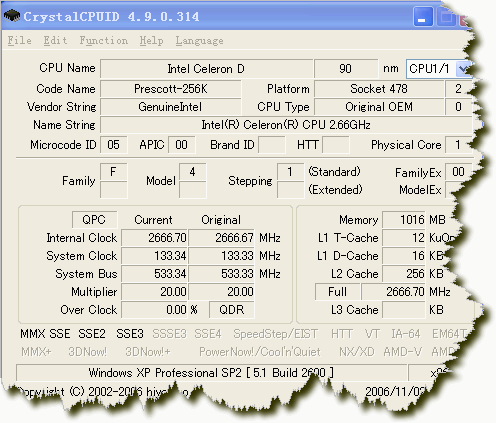Click original Multiplier 20.00
The width and height of the screenshot is (496, 423).
[222, 292]
